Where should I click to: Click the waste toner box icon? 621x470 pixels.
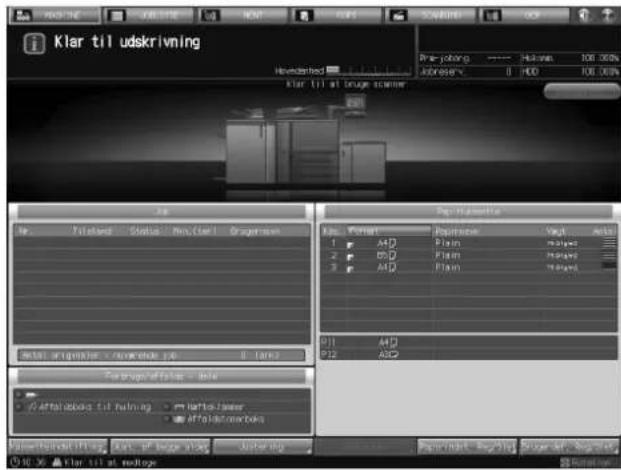coord(179,419)
